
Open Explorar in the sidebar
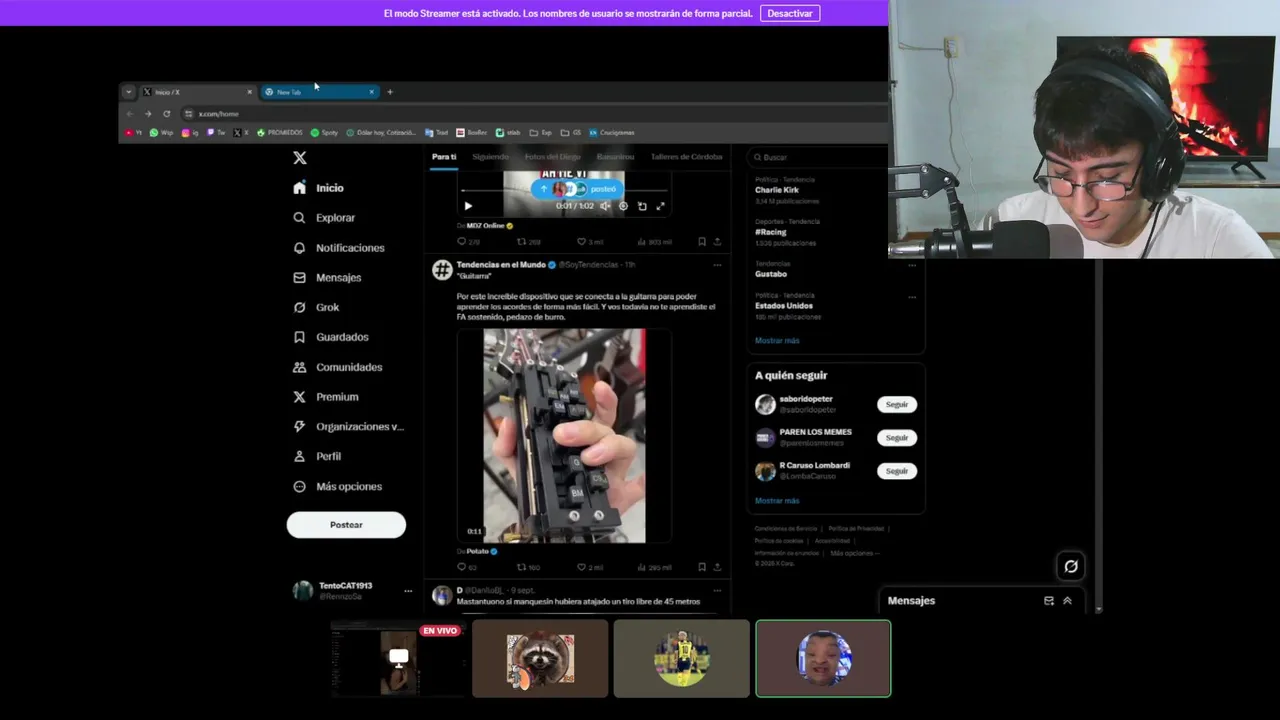[324, 218]
